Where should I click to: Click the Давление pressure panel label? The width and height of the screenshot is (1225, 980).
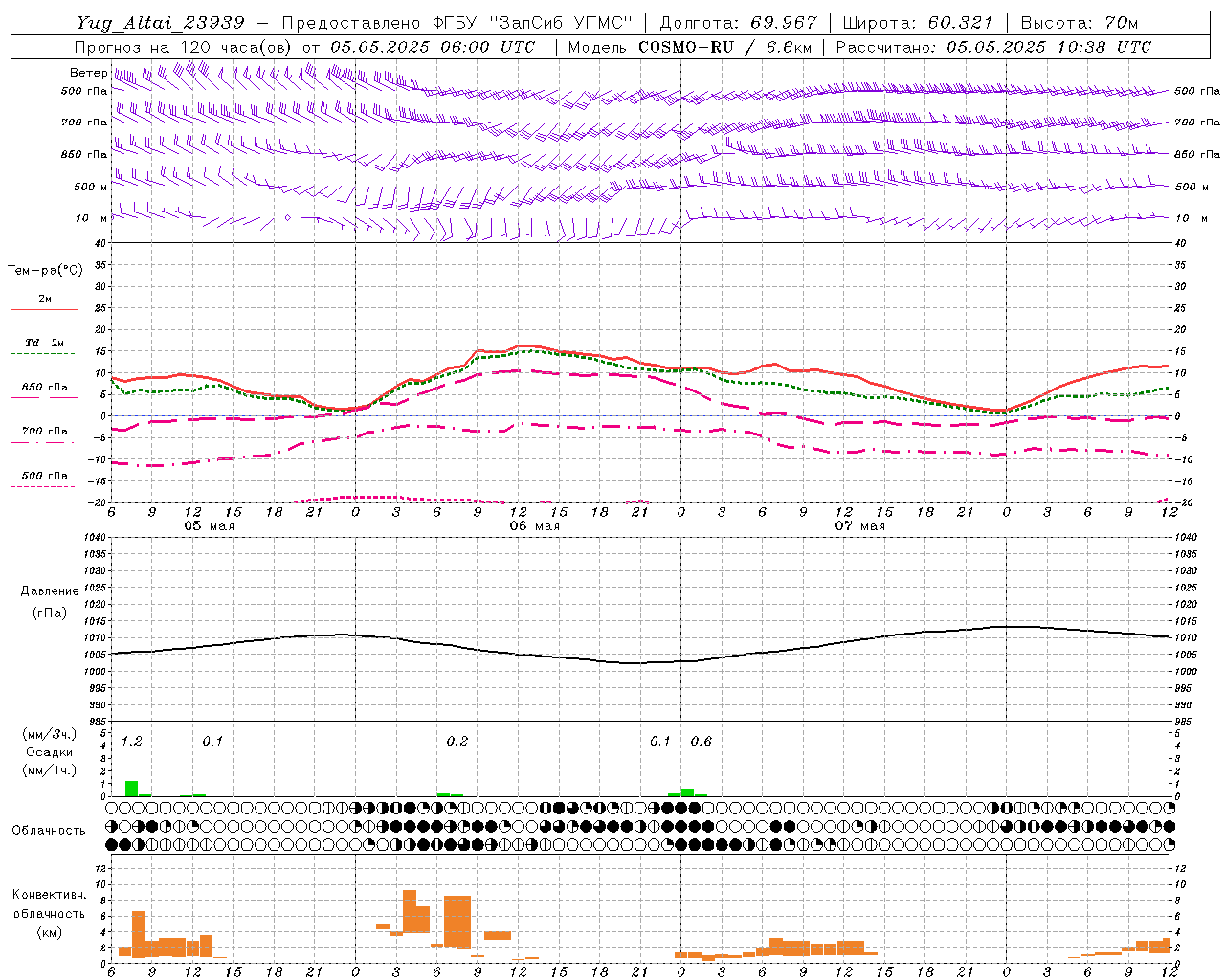click(50, 591)
